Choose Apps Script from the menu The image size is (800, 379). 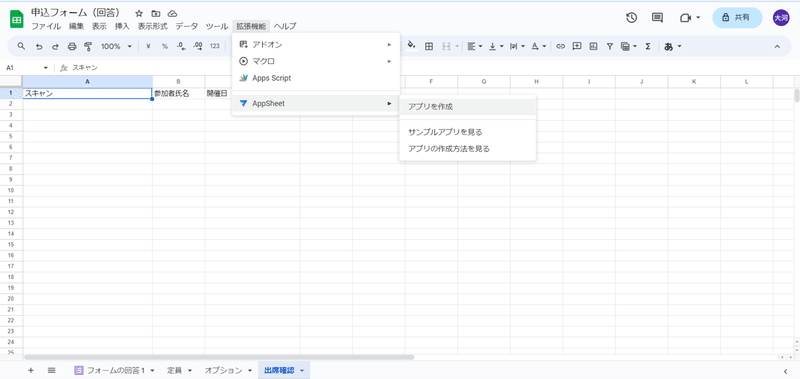316,78
